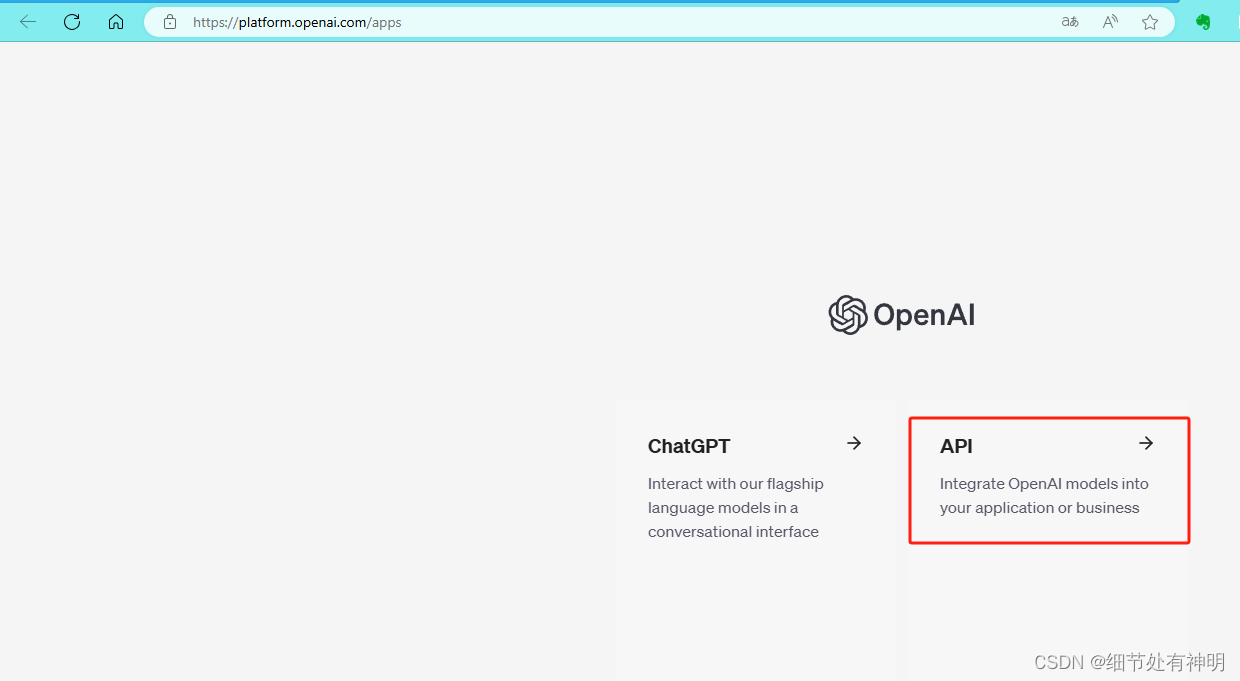Image resolution: width=1240 pixels, height=681 pixels.
Task: Open the browser home page icon
Action: pos(116,22)
